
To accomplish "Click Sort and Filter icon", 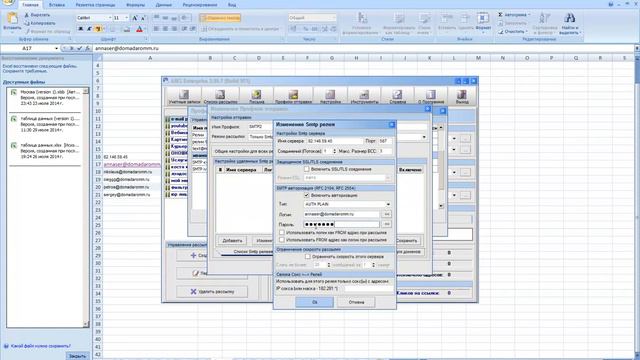I will tap(544, 22).
